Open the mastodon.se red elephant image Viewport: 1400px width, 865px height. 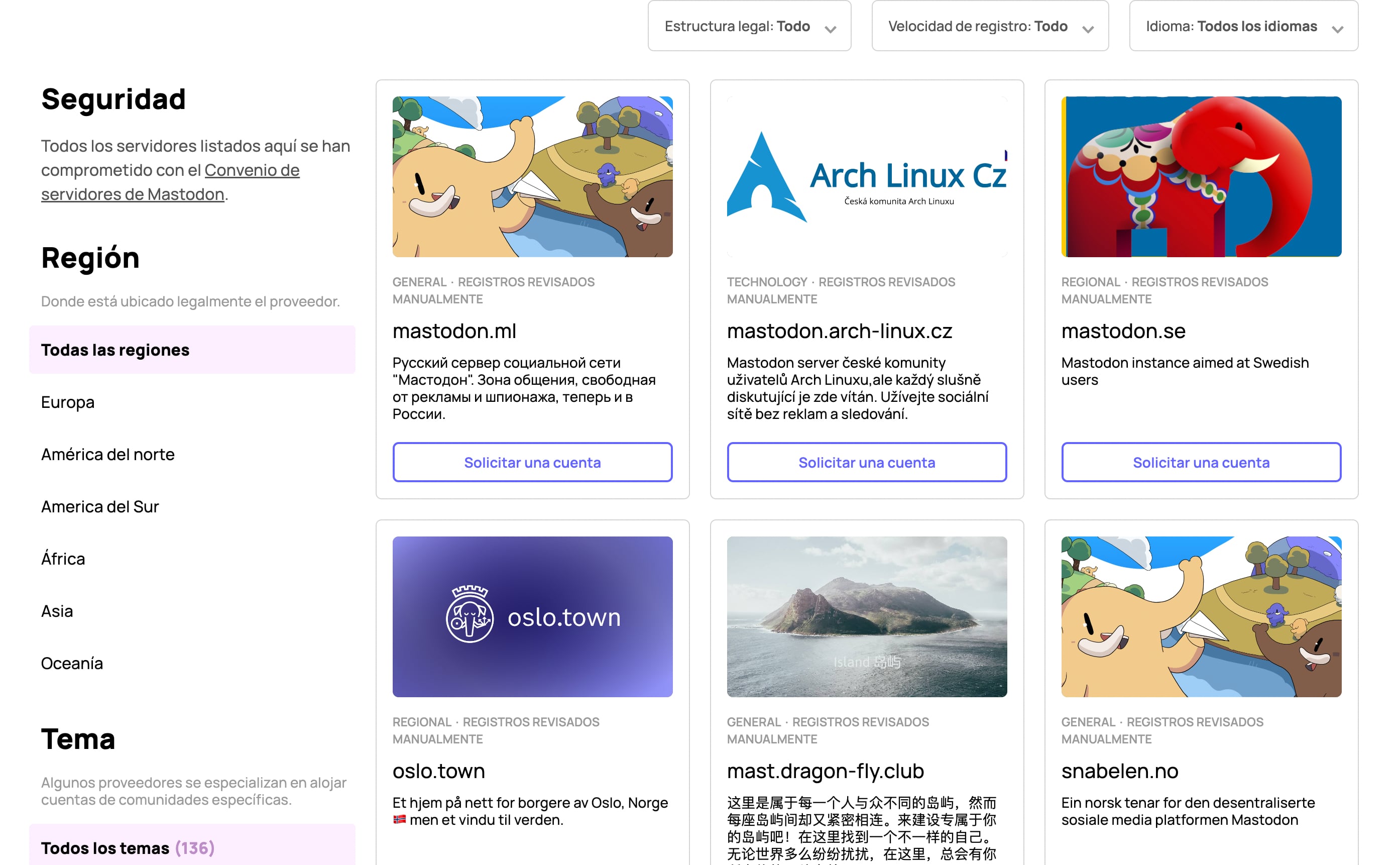pyautogui.click(x=1201, y=176)
